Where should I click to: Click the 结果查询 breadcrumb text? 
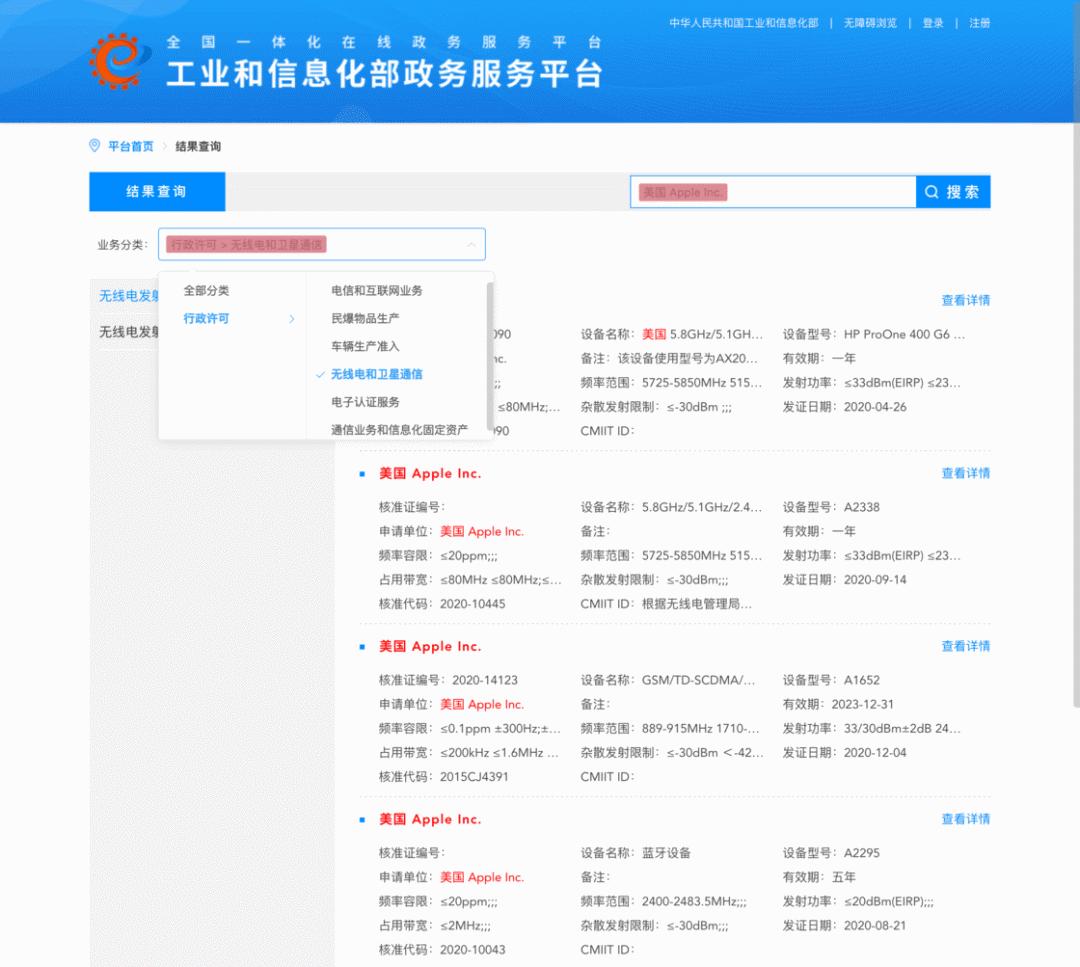[x=198, y=146]
